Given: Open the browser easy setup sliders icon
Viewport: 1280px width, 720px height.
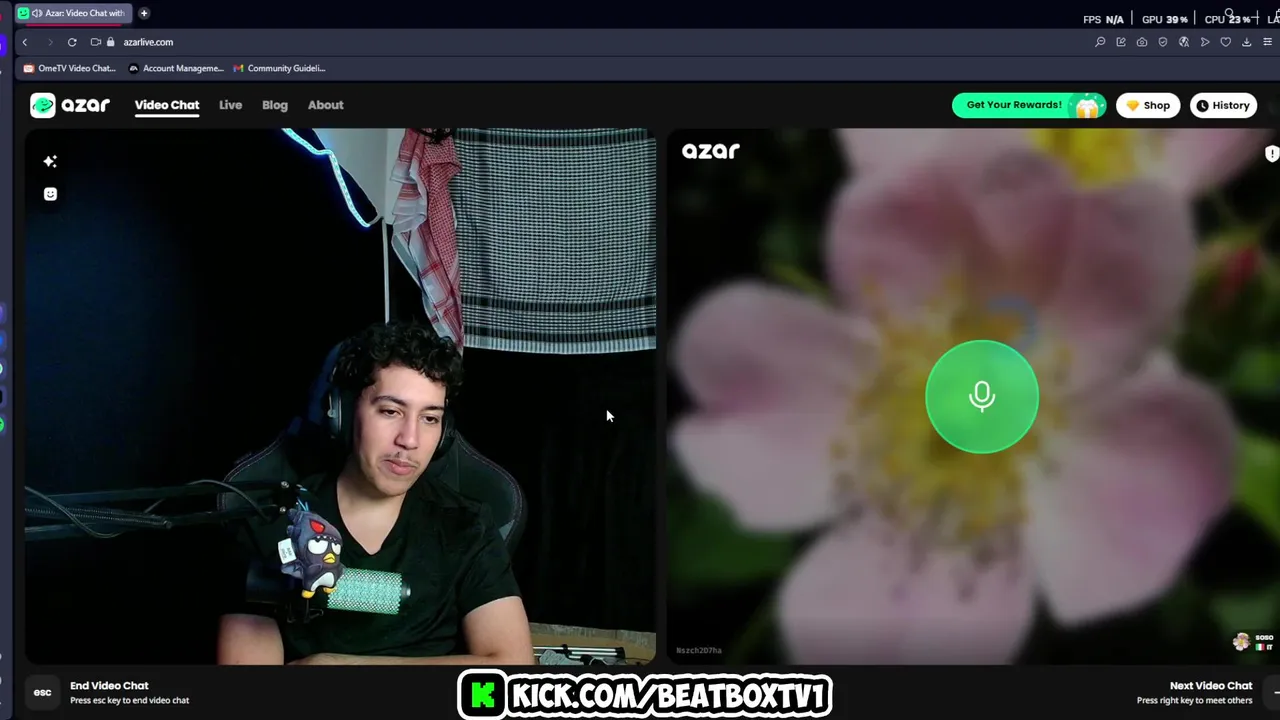Looking at the screenshot, I should pos(1269,42).
